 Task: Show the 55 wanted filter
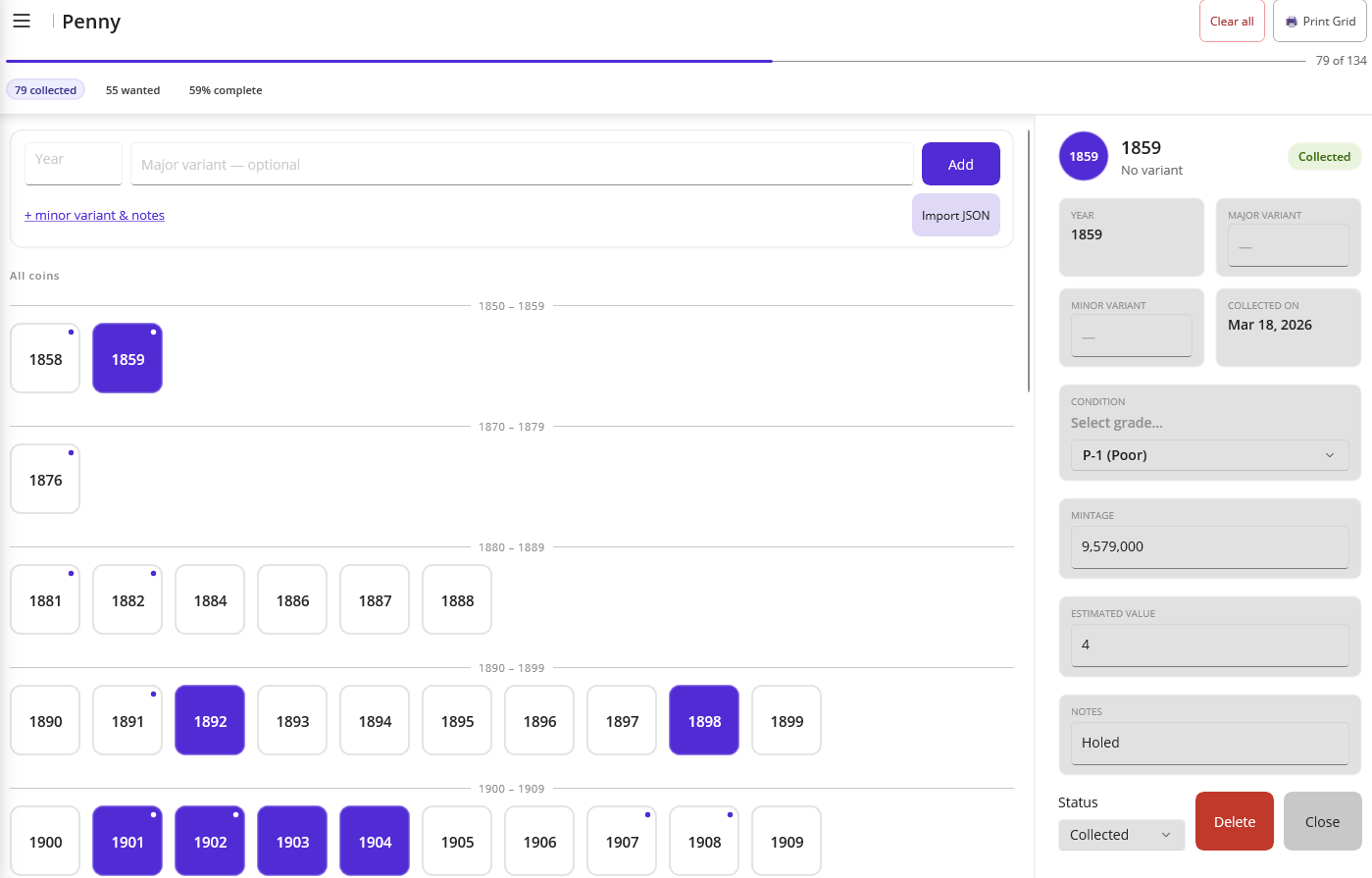(132, 90)
